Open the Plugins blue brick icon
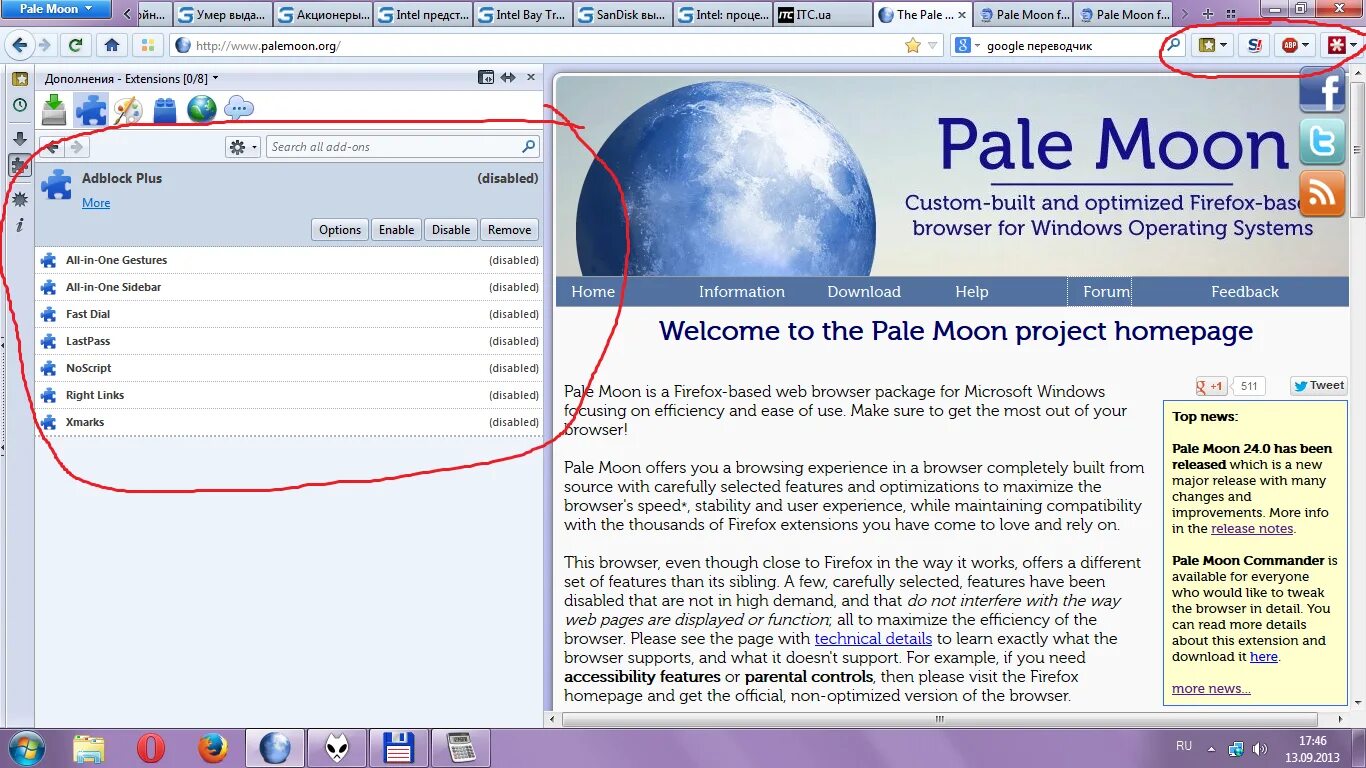This screenshot has height=768, width=1366. (x=165, y=110)
